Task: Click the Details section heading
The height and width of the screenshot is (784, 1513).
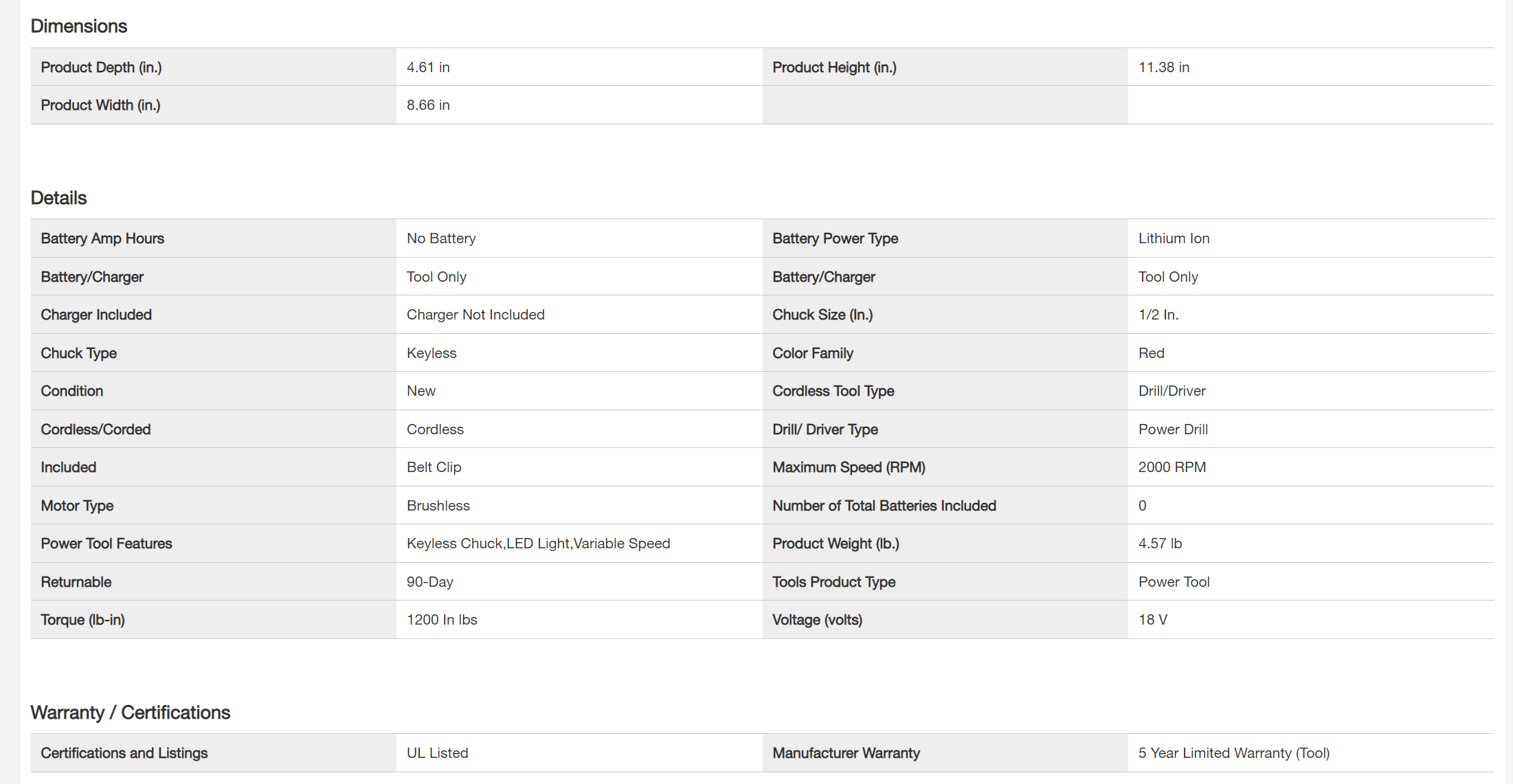Action: coord(58,198)
